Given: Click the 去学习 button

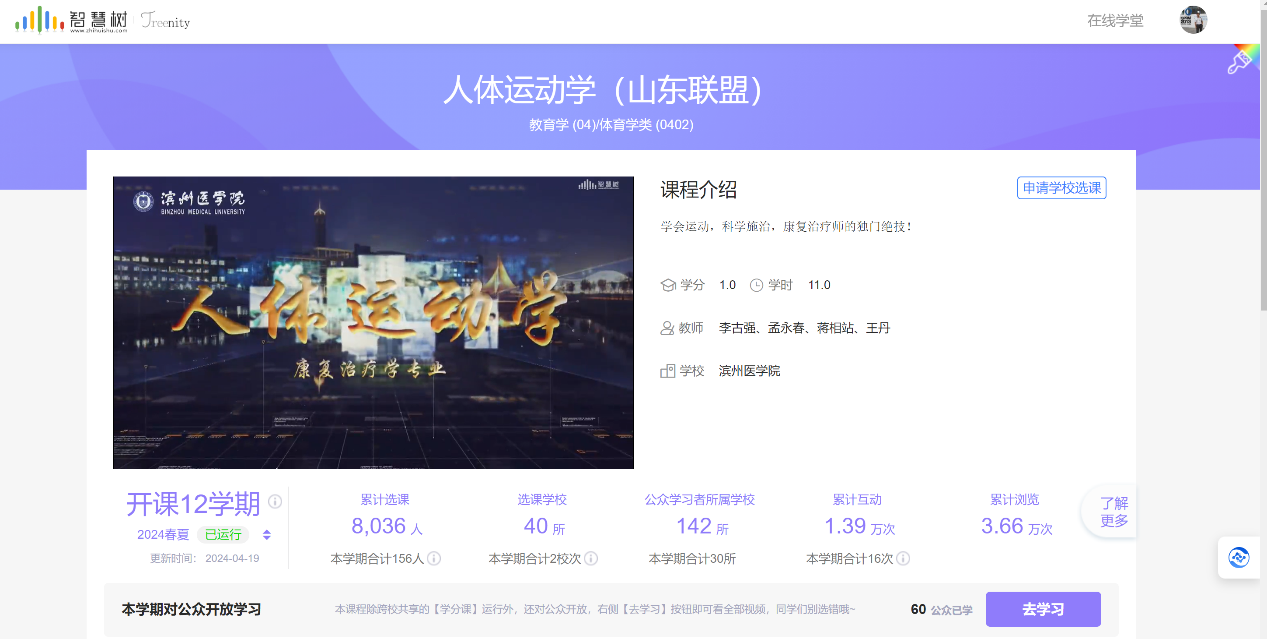Looking at the screenshot, I should click(1043, 609).
